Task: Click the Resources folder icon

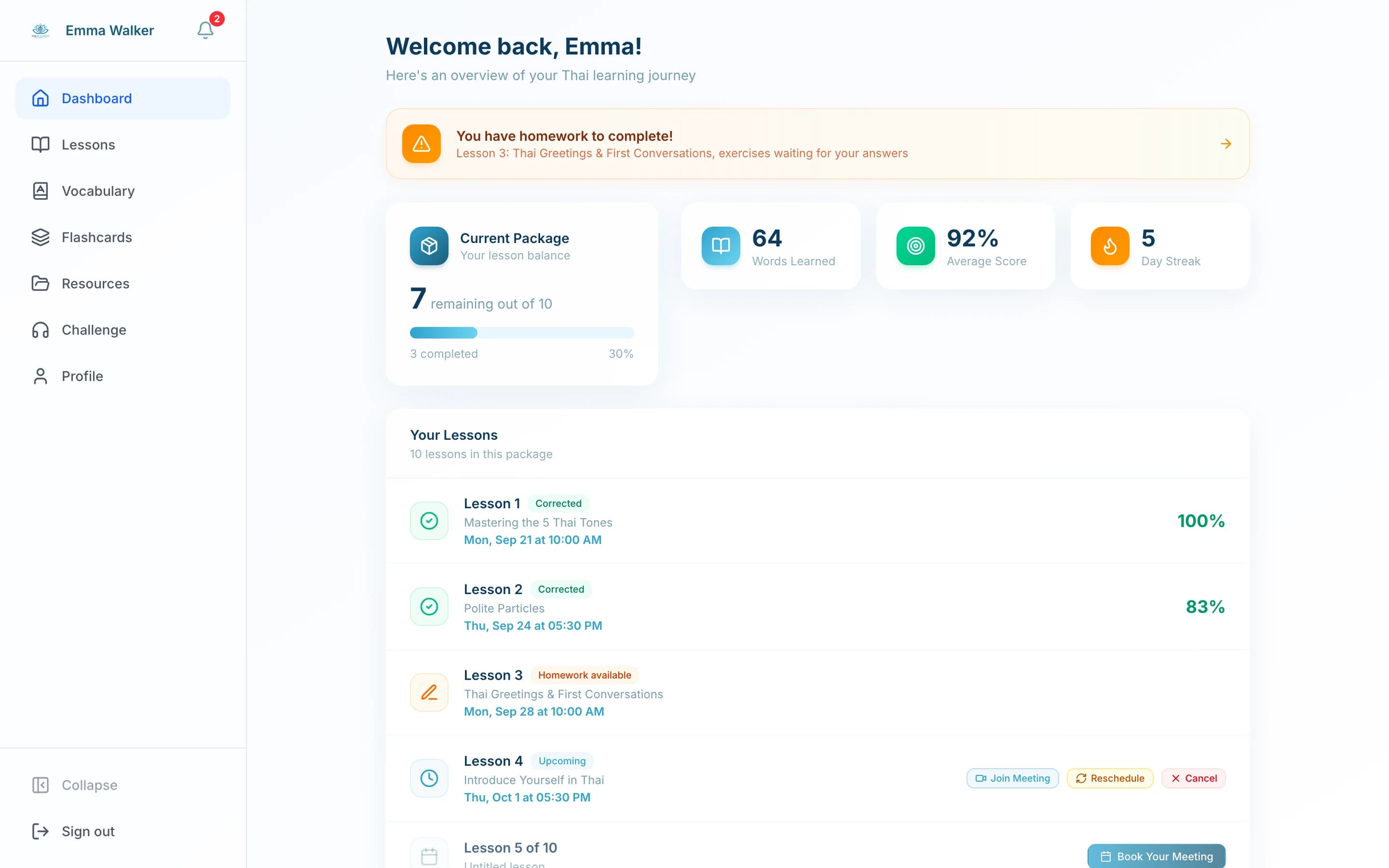Action: pyautogui.click(x=40, y=284)
